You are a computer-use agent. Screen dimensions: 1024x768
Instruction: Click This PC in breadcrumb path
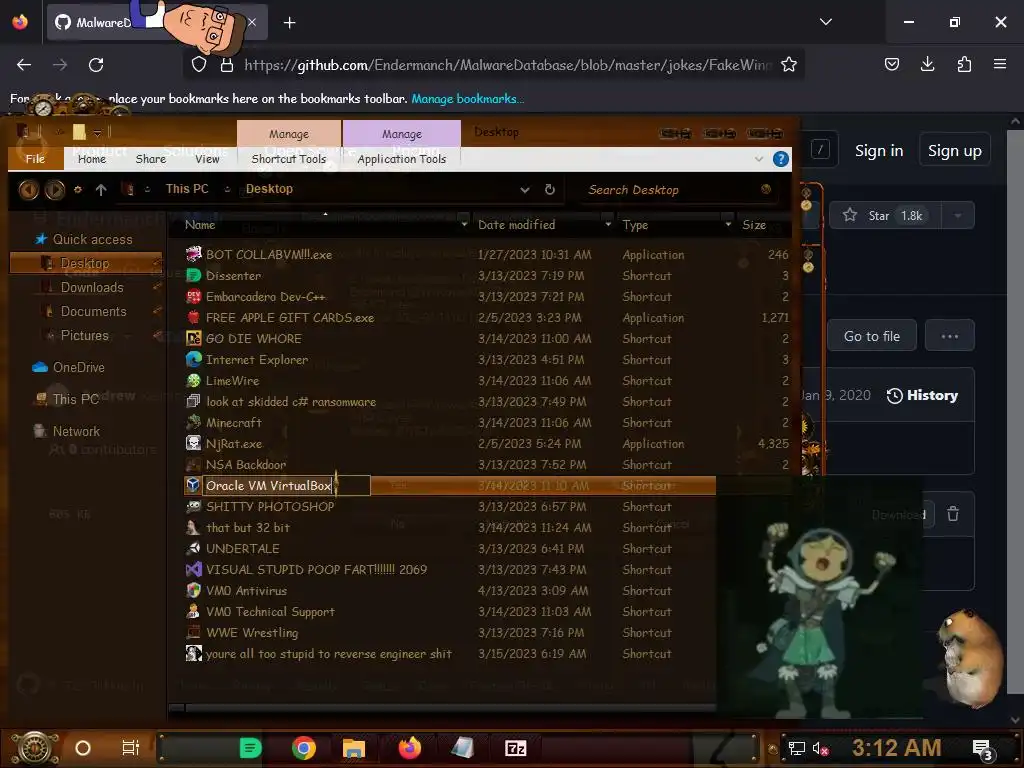tap(187, 189)
